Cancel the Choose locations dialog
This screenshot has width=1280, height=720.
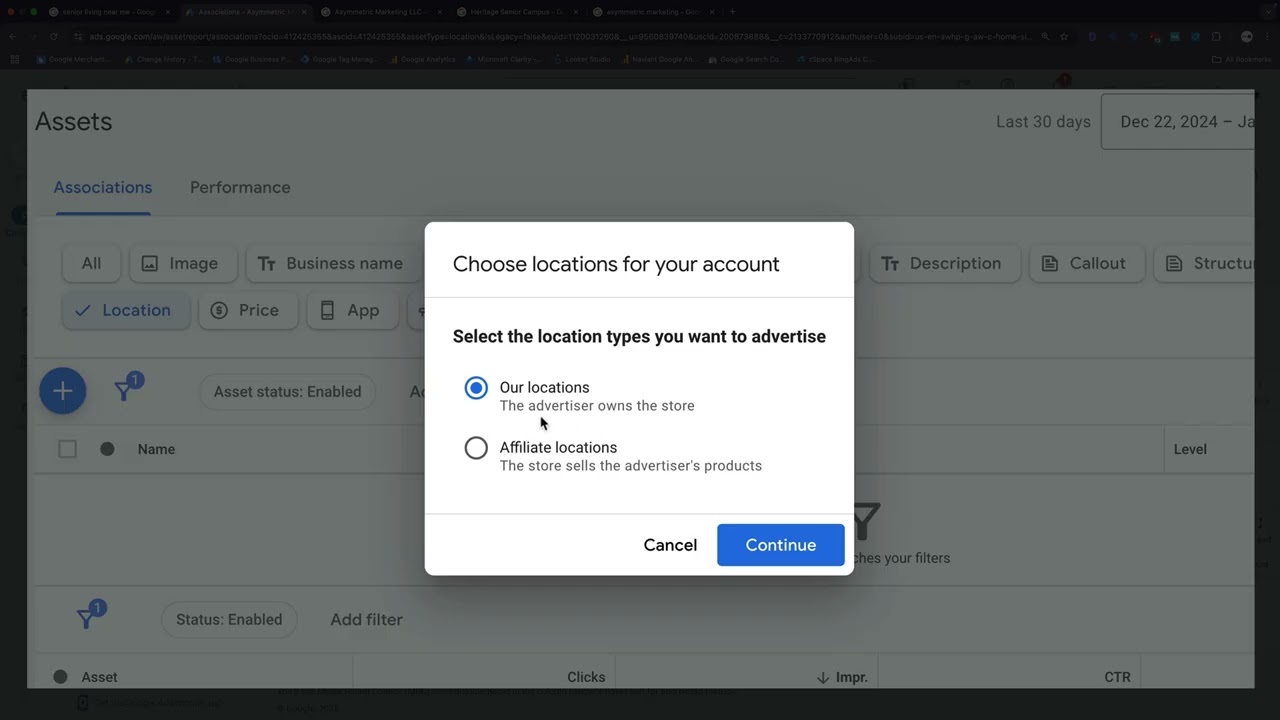pos(670,545)
